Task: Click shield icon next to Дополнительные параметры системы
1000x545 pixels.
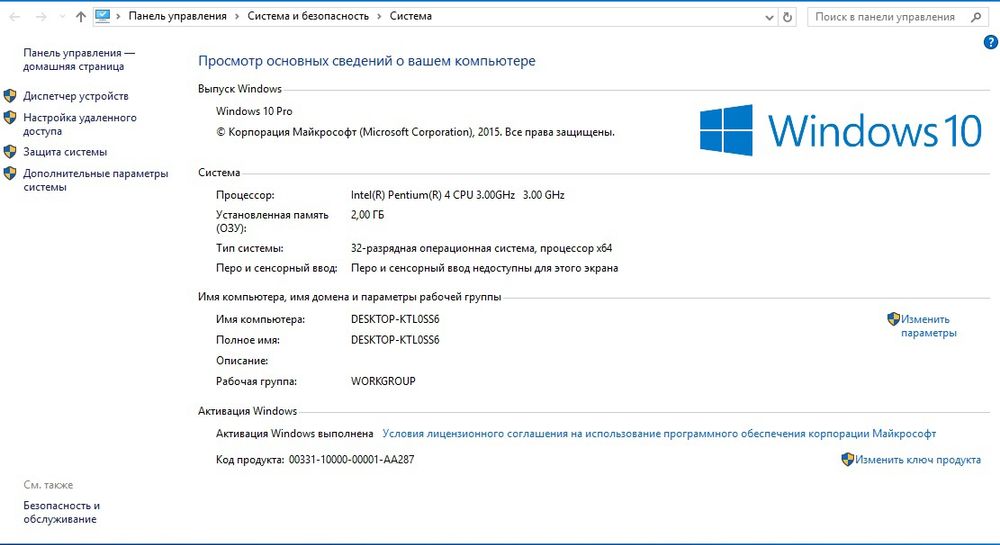Action: [x=10, y=173]
